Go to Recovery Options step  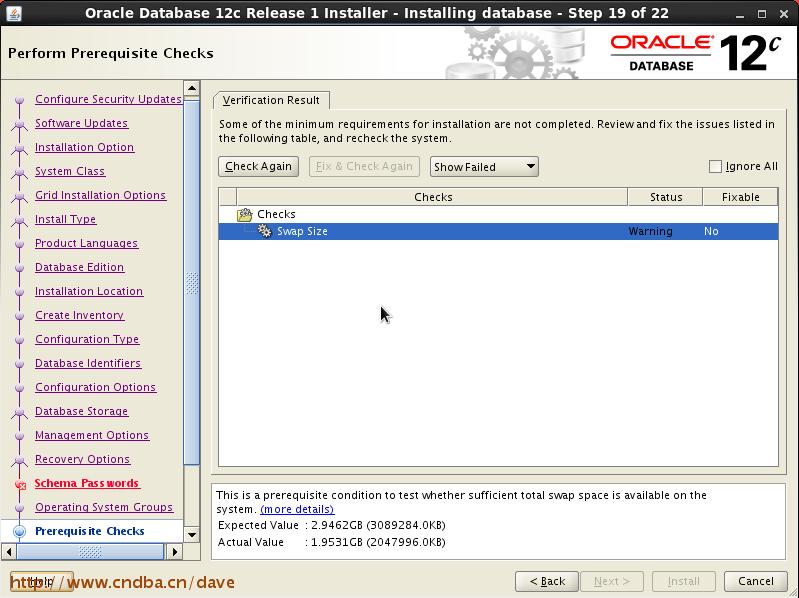pos(83,459)
